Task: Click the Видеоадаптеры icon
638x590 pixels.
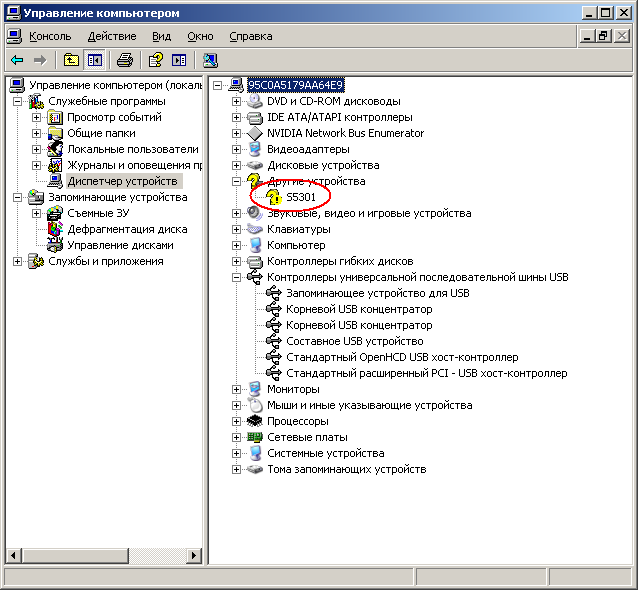Action: [255, 149]
